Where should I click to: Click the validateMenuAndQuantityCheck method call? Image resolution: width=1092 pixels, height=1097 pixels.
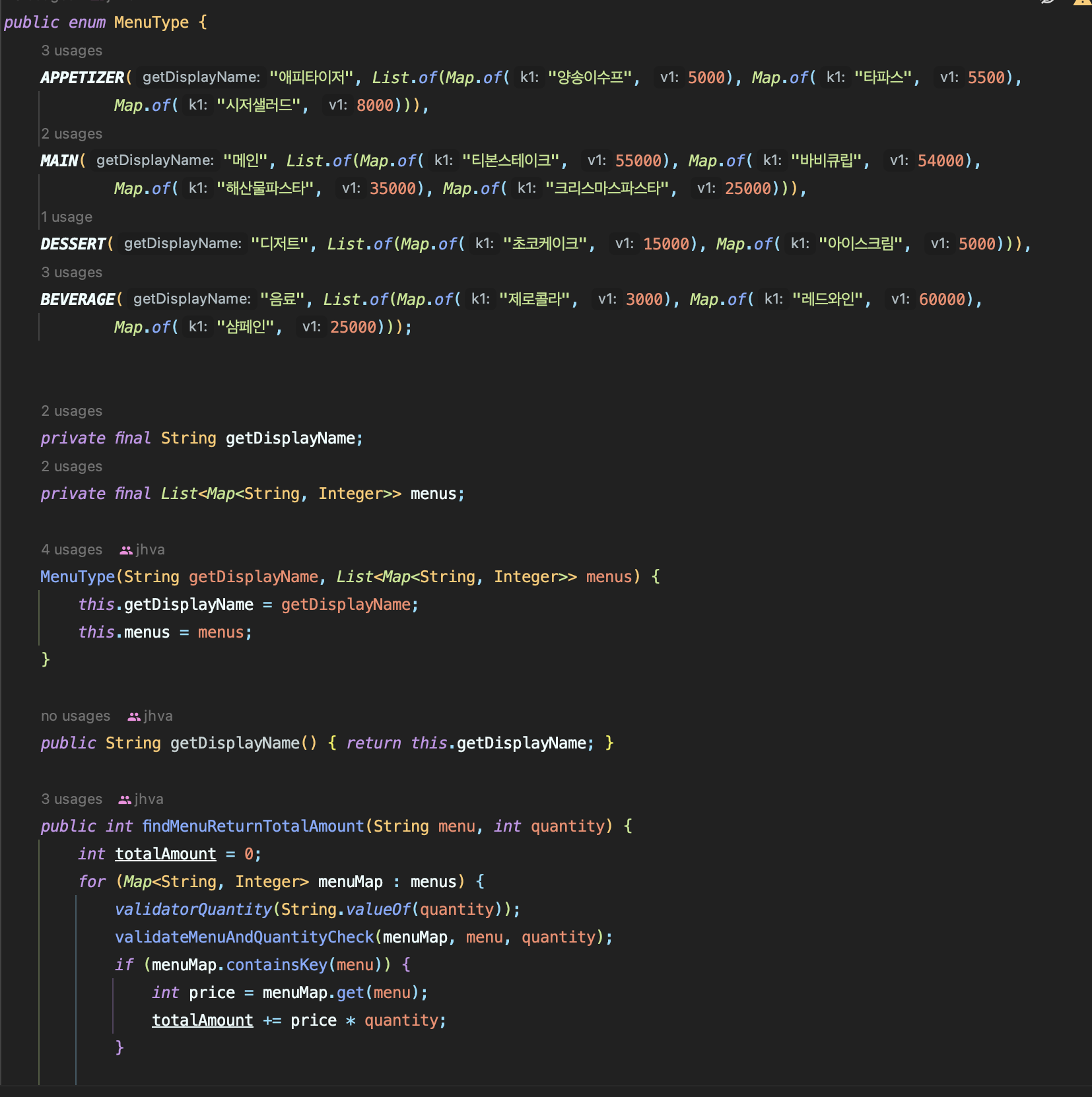244,937
